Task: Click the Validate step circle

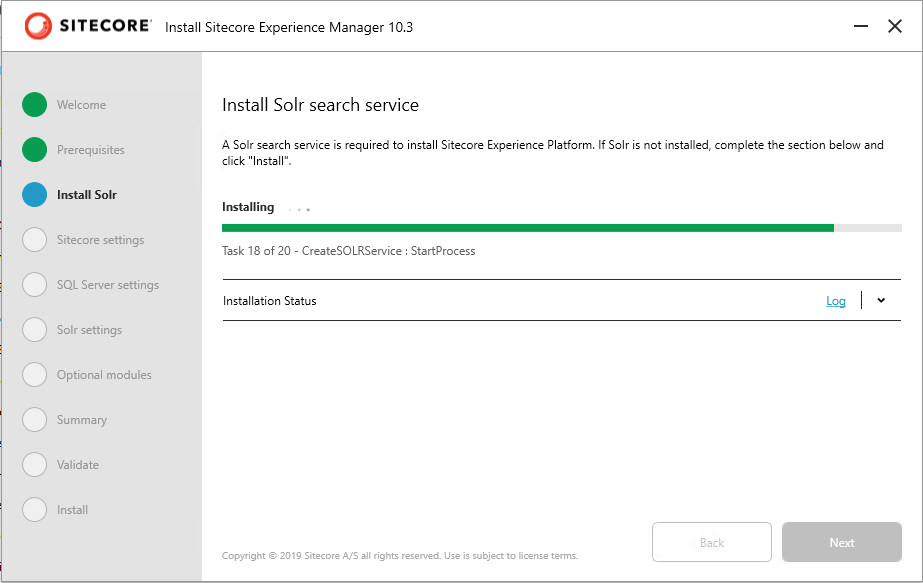Action: (35, 465)
